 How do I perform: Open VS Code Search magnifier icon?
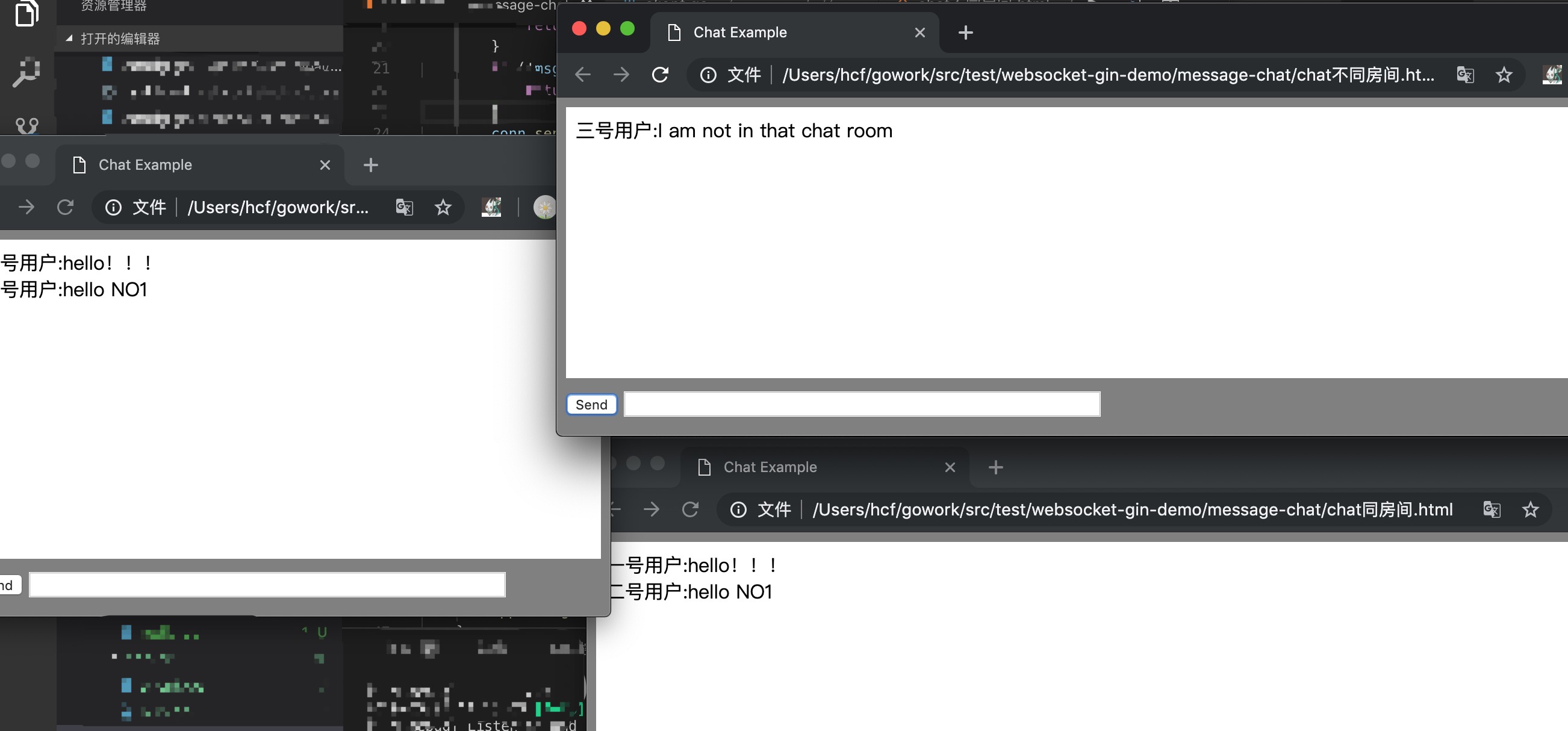click(x=26, y=72)
